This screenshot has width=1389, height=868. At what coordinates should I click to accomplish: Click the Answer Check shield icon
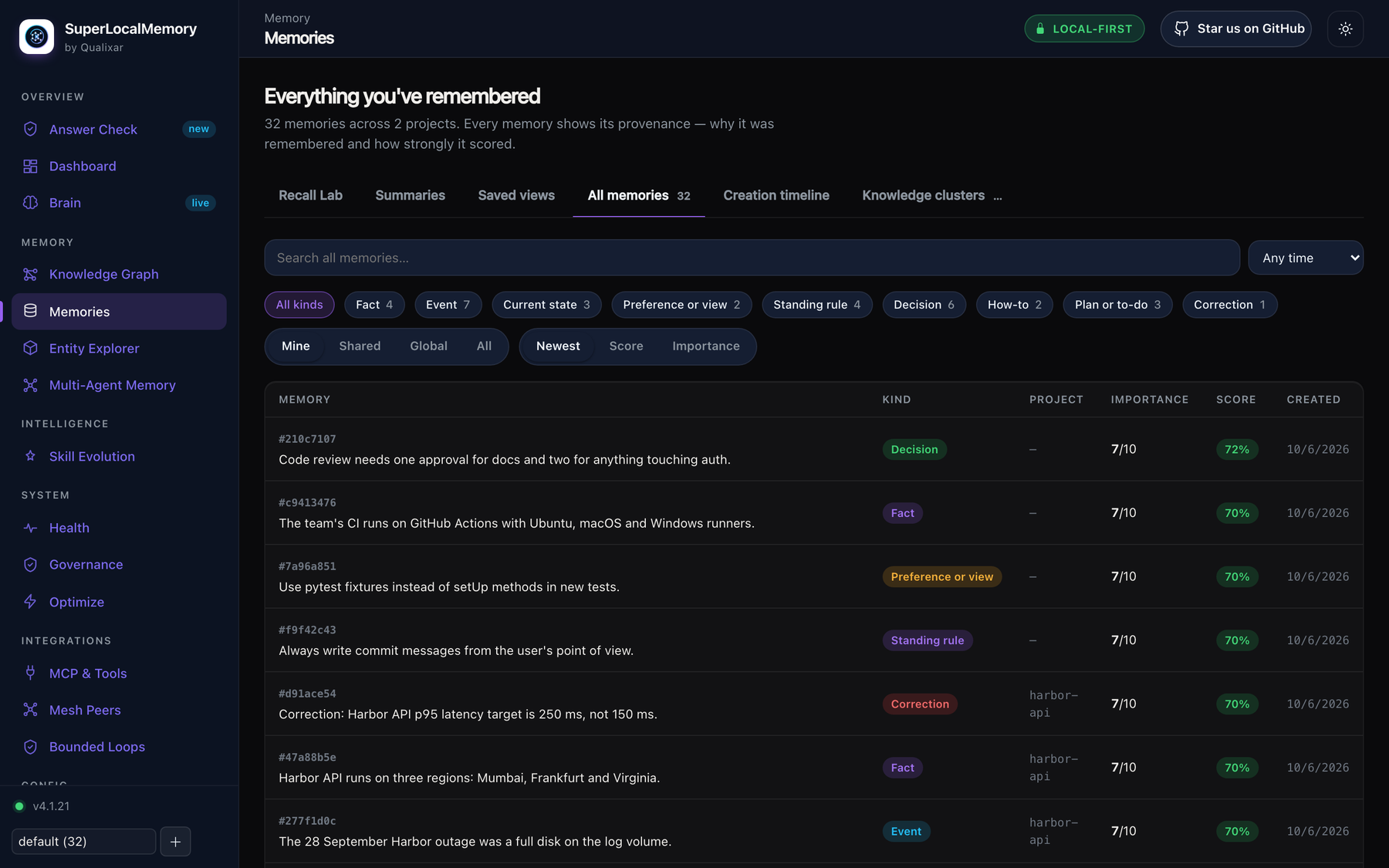tap(30, 129)
